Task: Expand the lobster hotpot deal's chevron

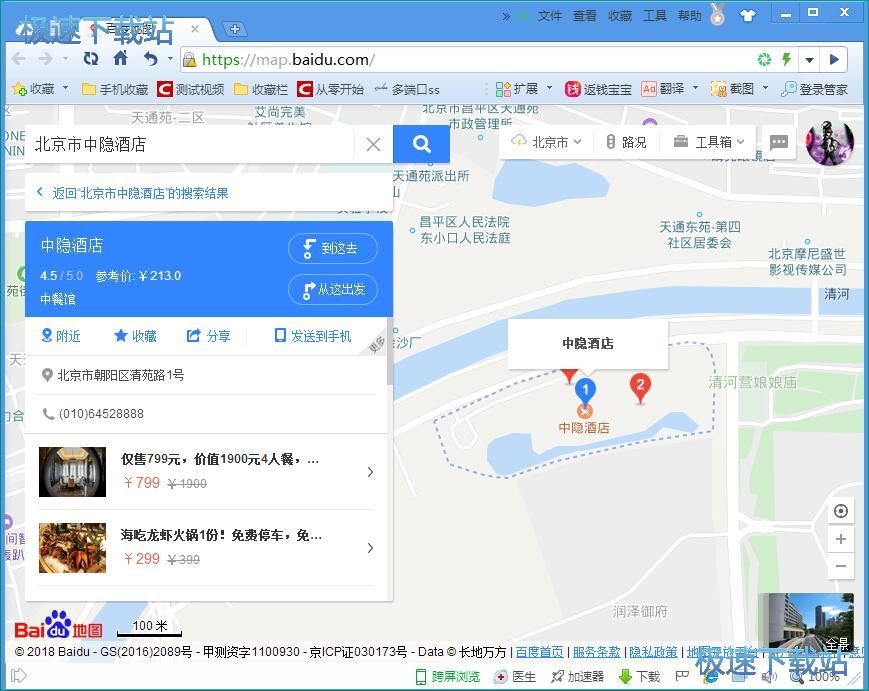Action: point(370,548)
